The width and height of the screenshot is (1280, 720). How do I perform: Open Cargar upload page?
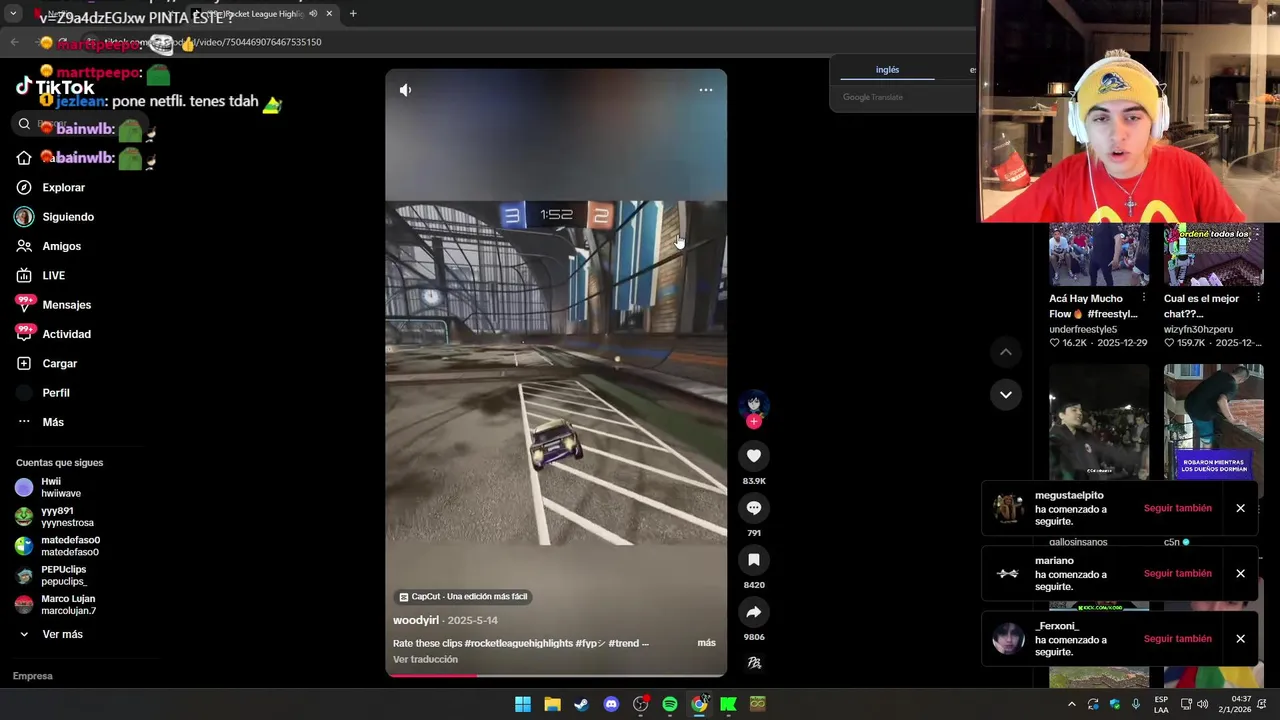(59, 364)
